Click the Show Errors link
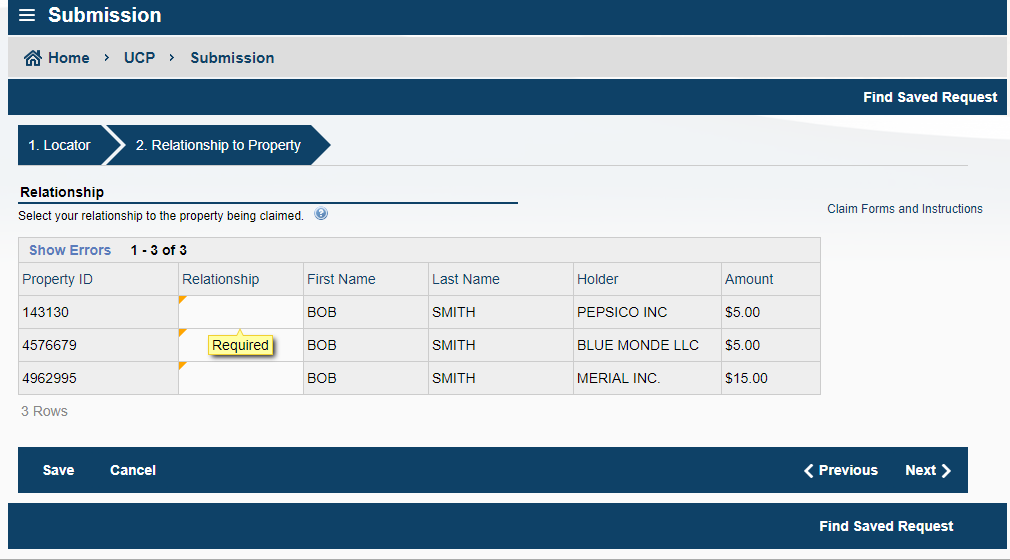The image size is (1010, 560). tap(70, 250)
